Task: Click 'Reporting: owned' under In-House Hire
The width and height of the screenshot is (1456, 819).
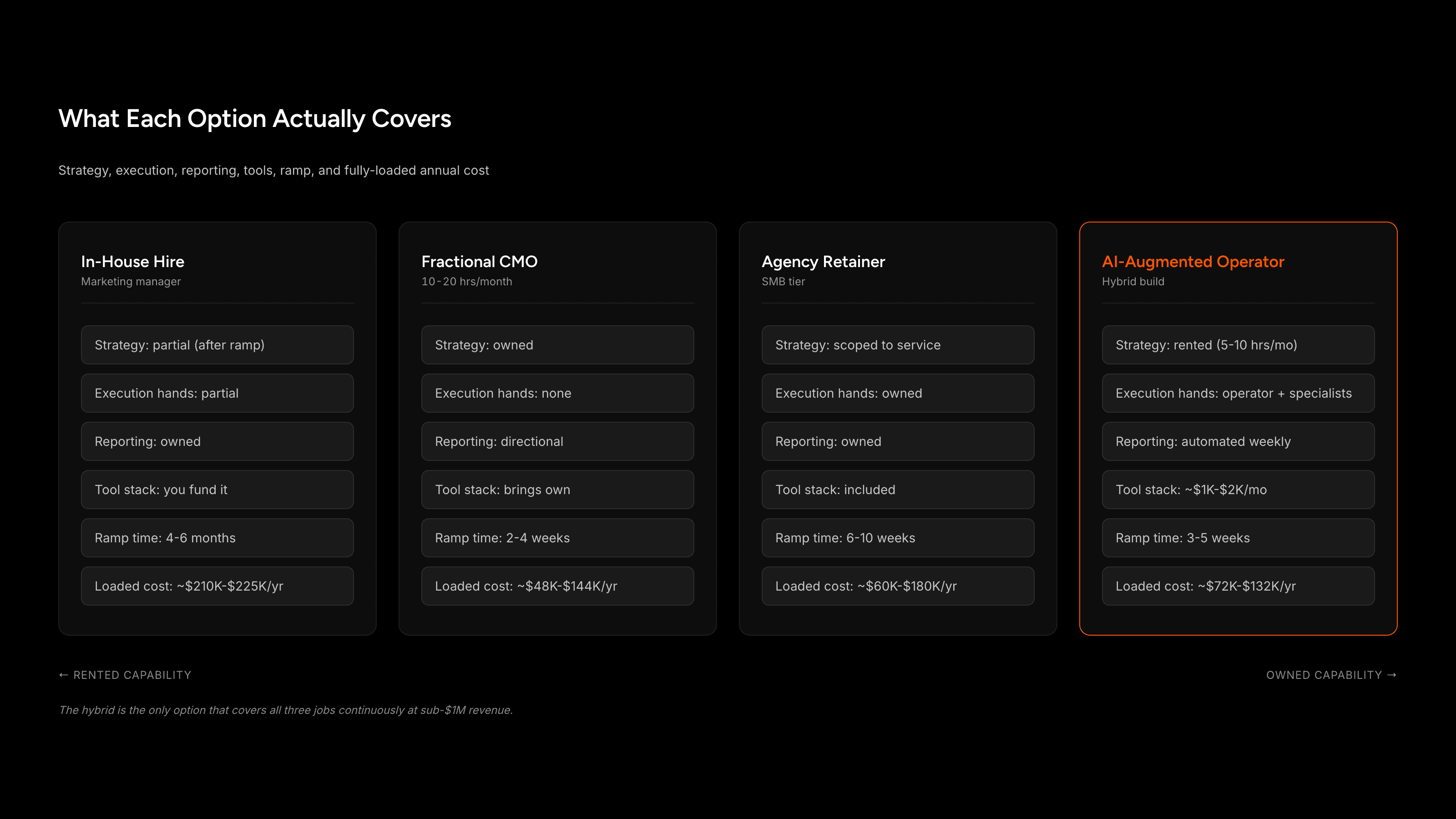Action: point(217,441)
